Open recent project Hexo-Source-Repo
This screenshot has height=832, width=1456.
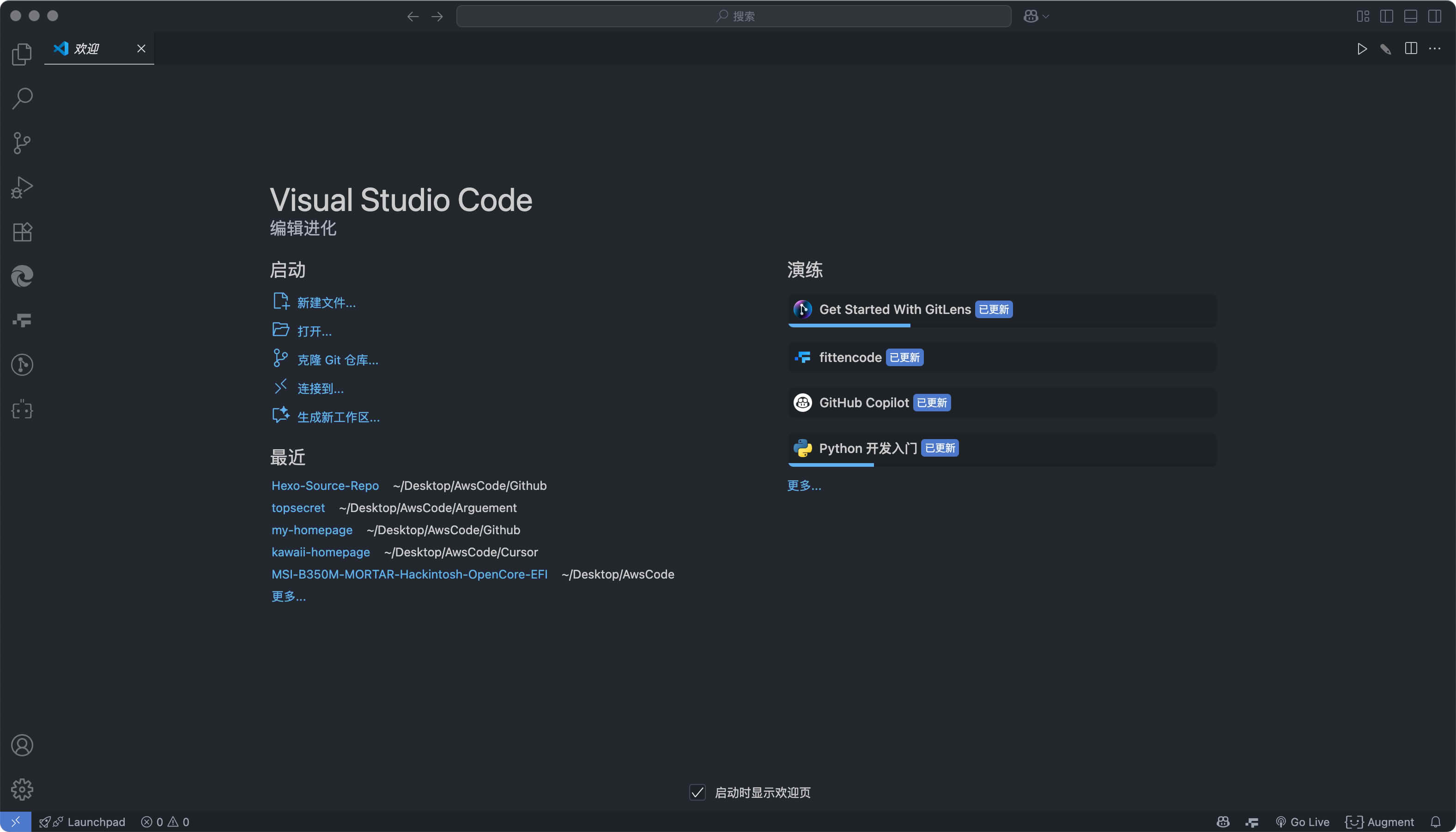[325, 486]
